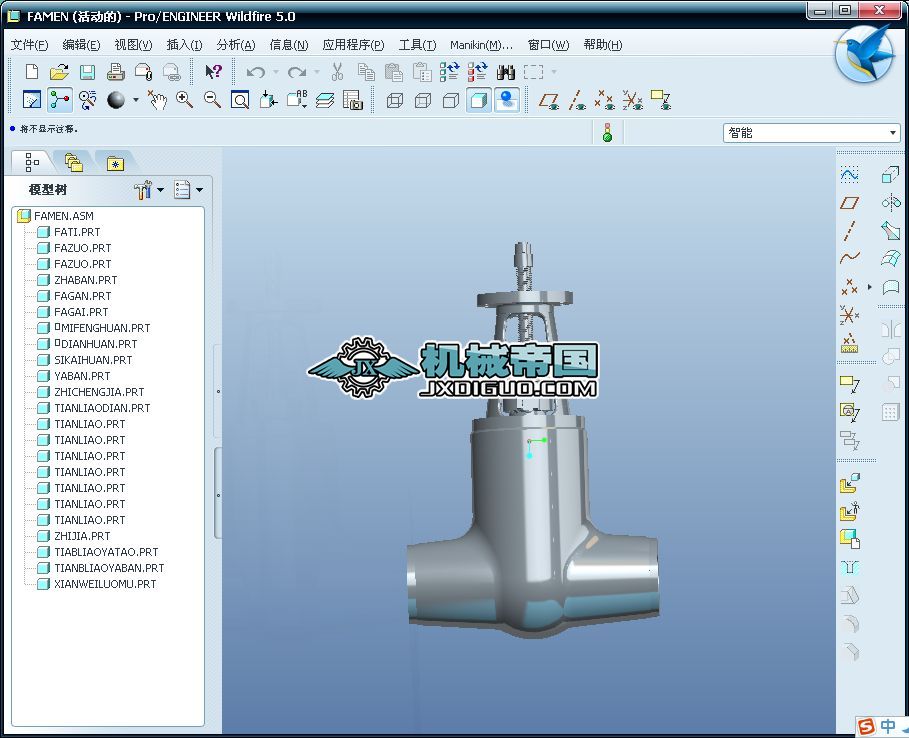
Task: Open model tree settings tools dropdown
Action: (x=148, y=190)
